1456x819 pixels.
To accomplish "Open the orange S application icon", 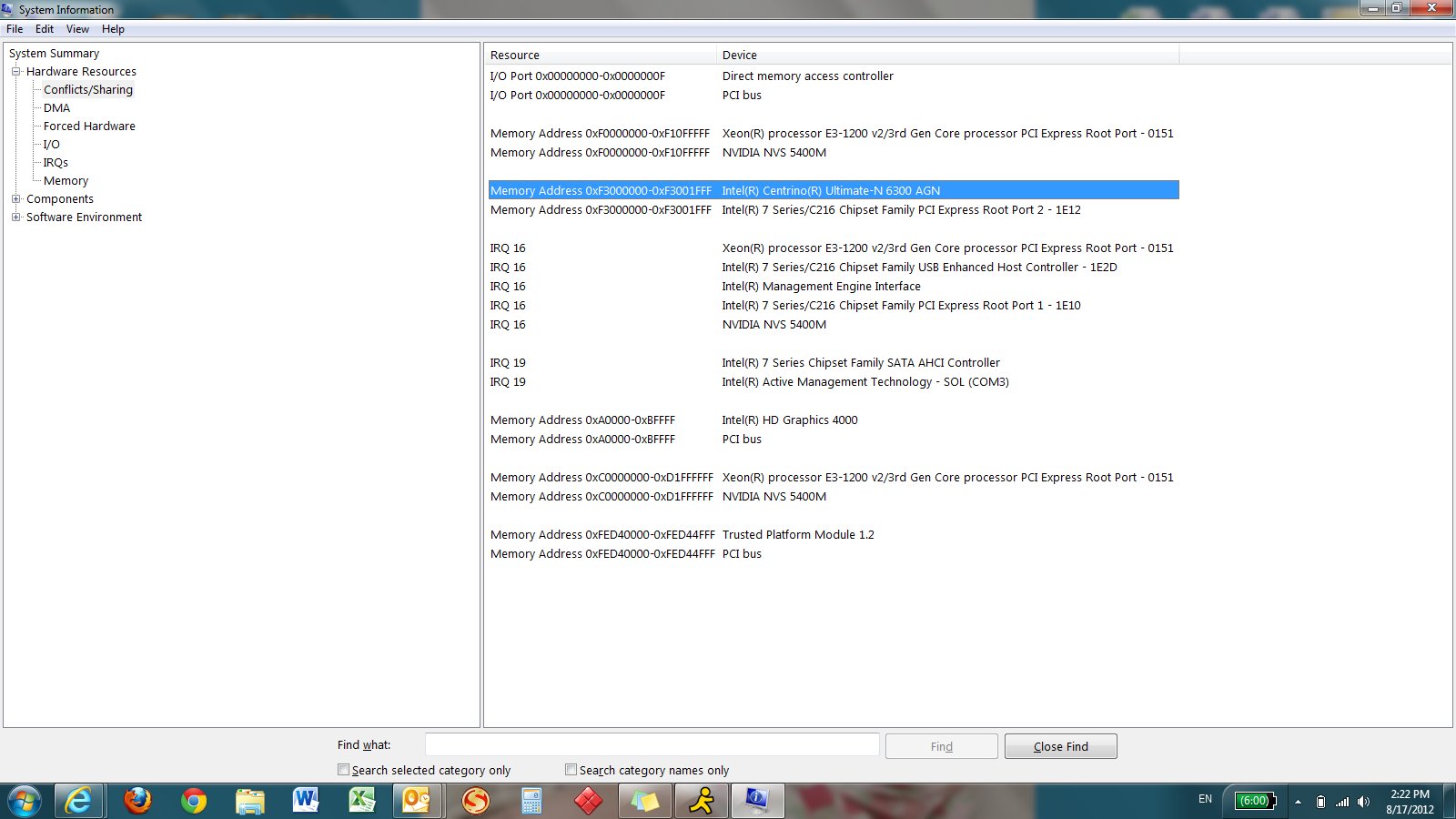I will click(x=475, y=801).
